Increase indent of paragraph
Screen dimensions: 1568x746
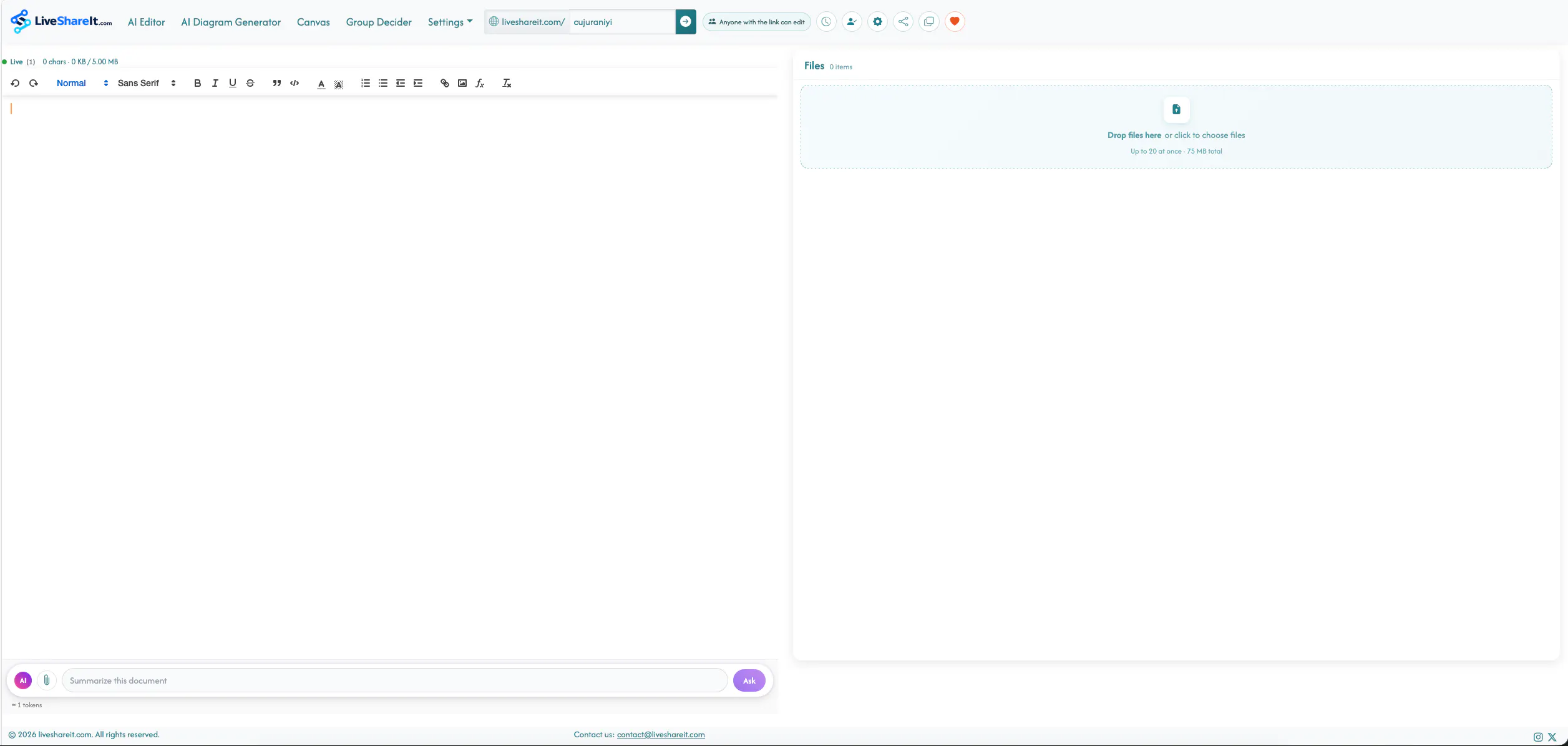(x=418, y=83)
